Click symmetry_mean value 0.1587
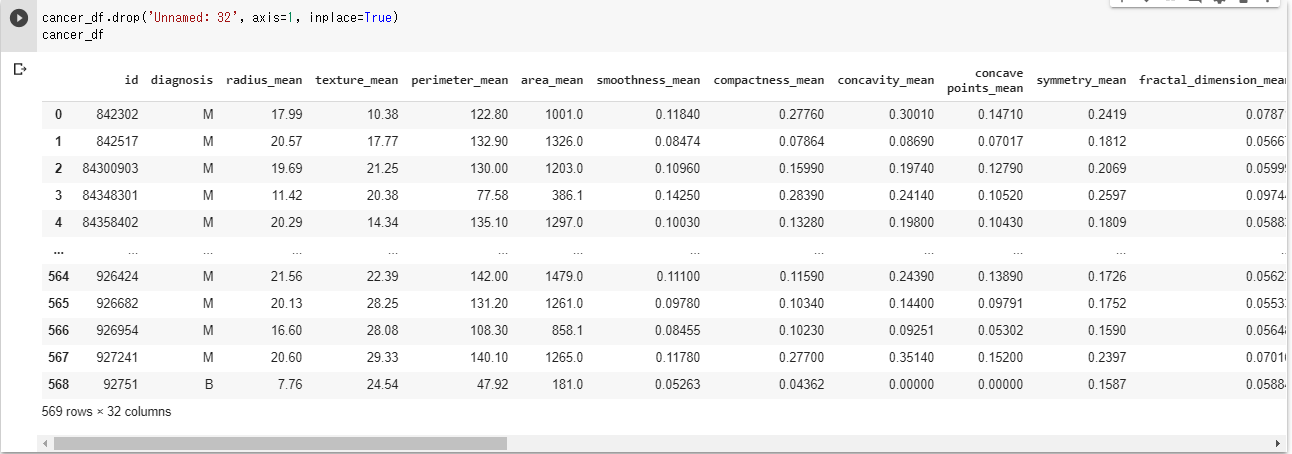Image resolution: width=1292 pixels, height=454 pixels. [1107, 384]
